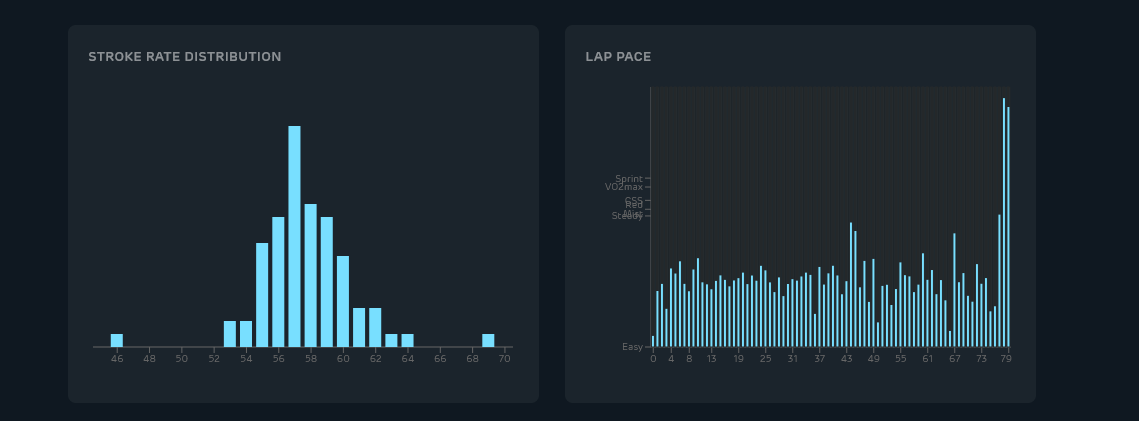This screenshot has height=421, width=1139.
Task: Click the Steady pace zone label
Action: click(628, 216)
